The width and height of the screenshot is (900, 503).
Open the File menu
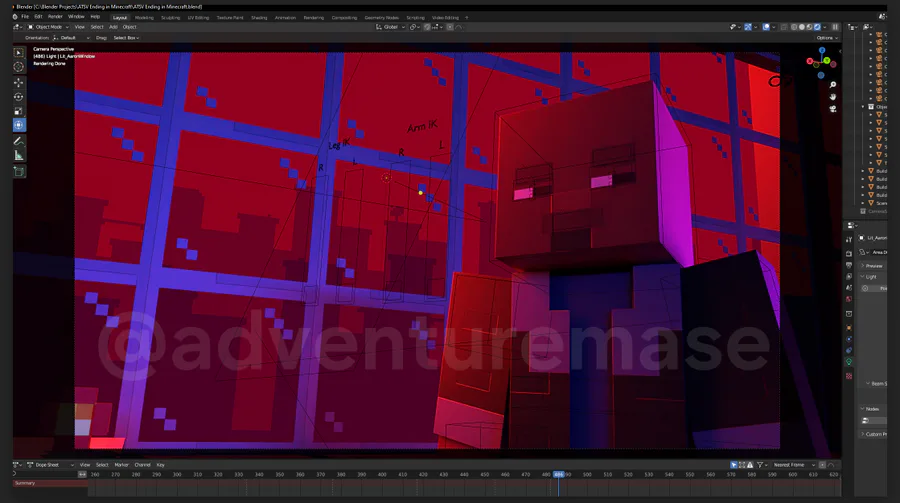[x=25, y=17]
